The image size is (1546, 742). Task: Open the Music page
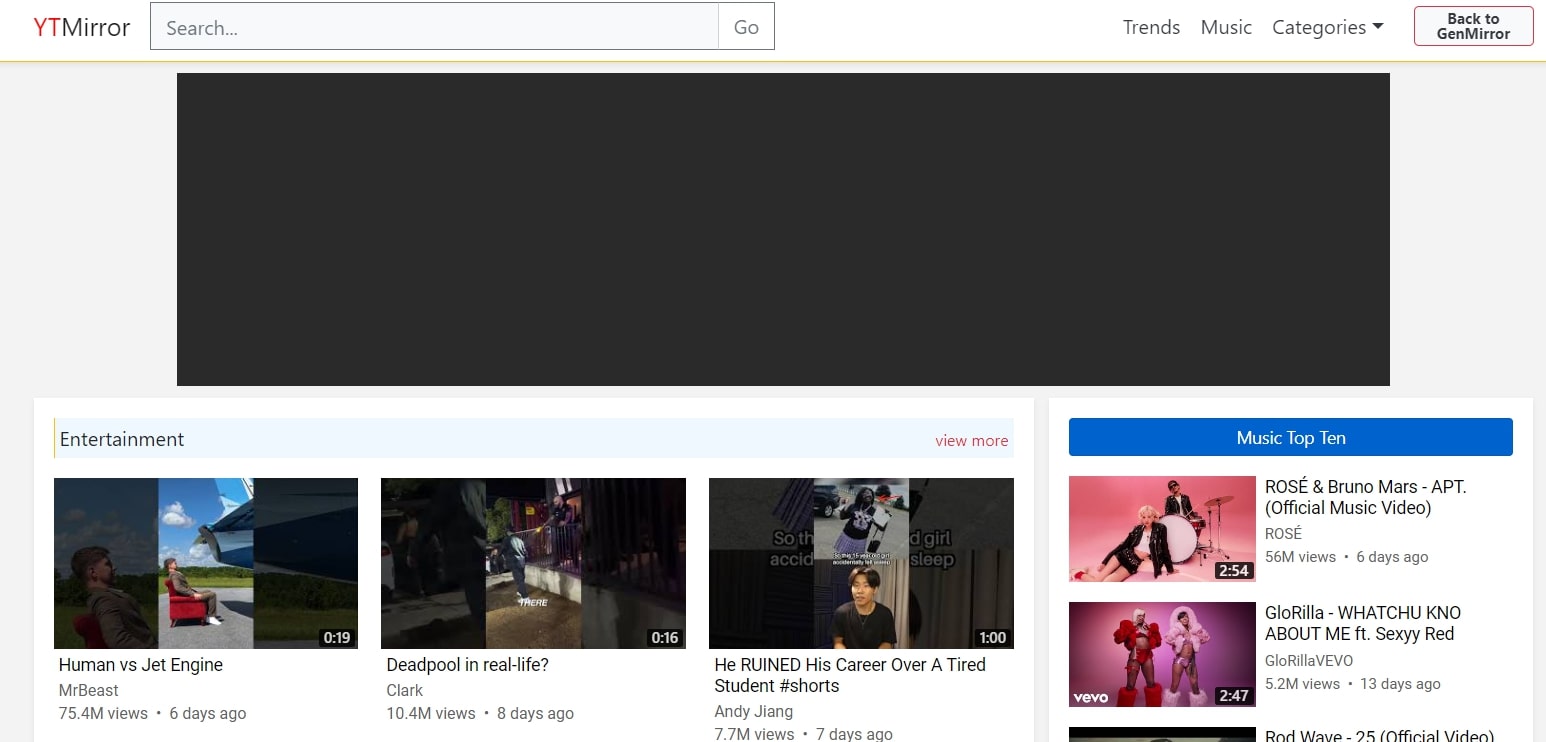1226,27
